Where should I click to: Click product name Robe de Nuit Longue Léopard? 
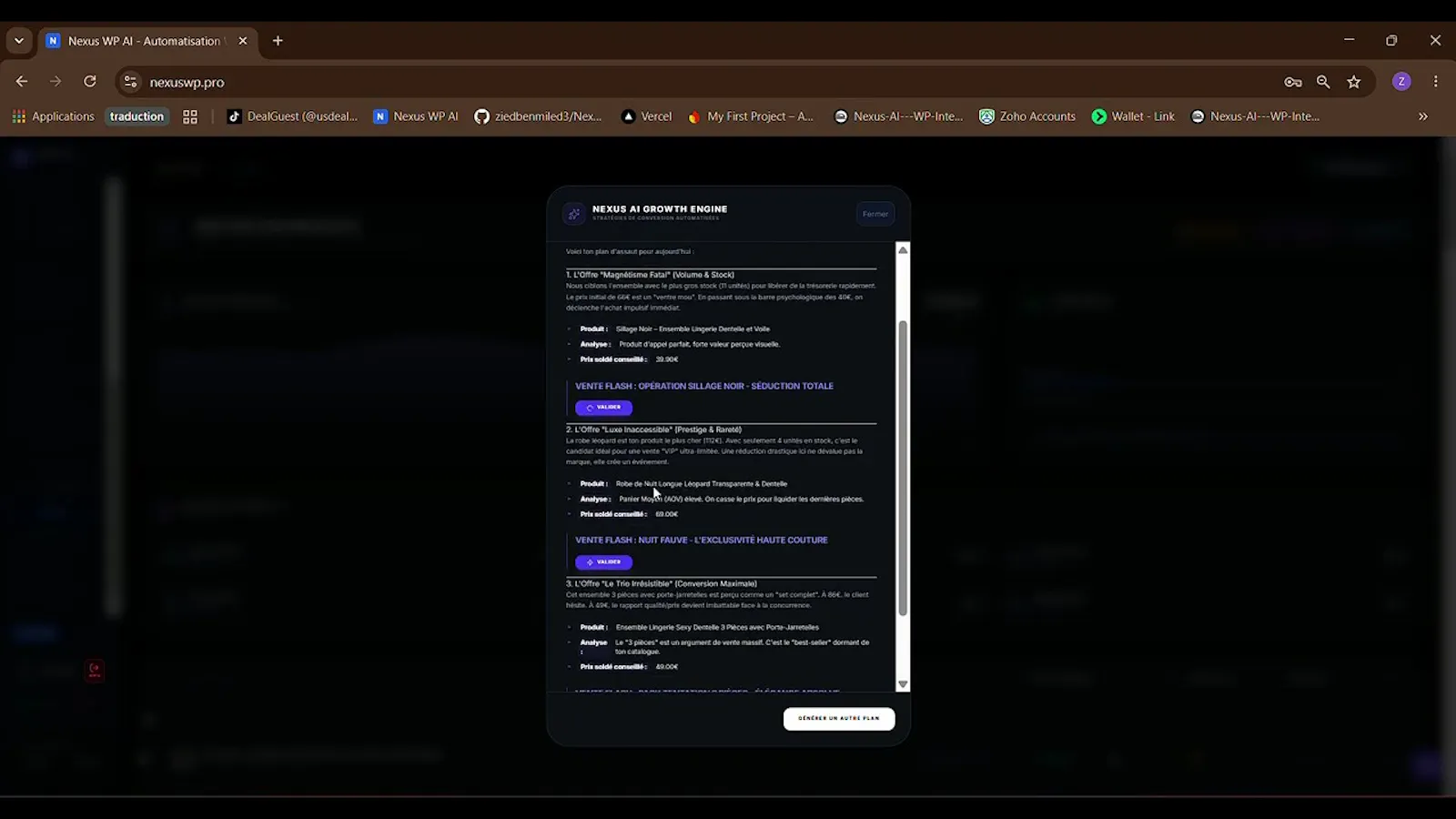tap(702, 483)
